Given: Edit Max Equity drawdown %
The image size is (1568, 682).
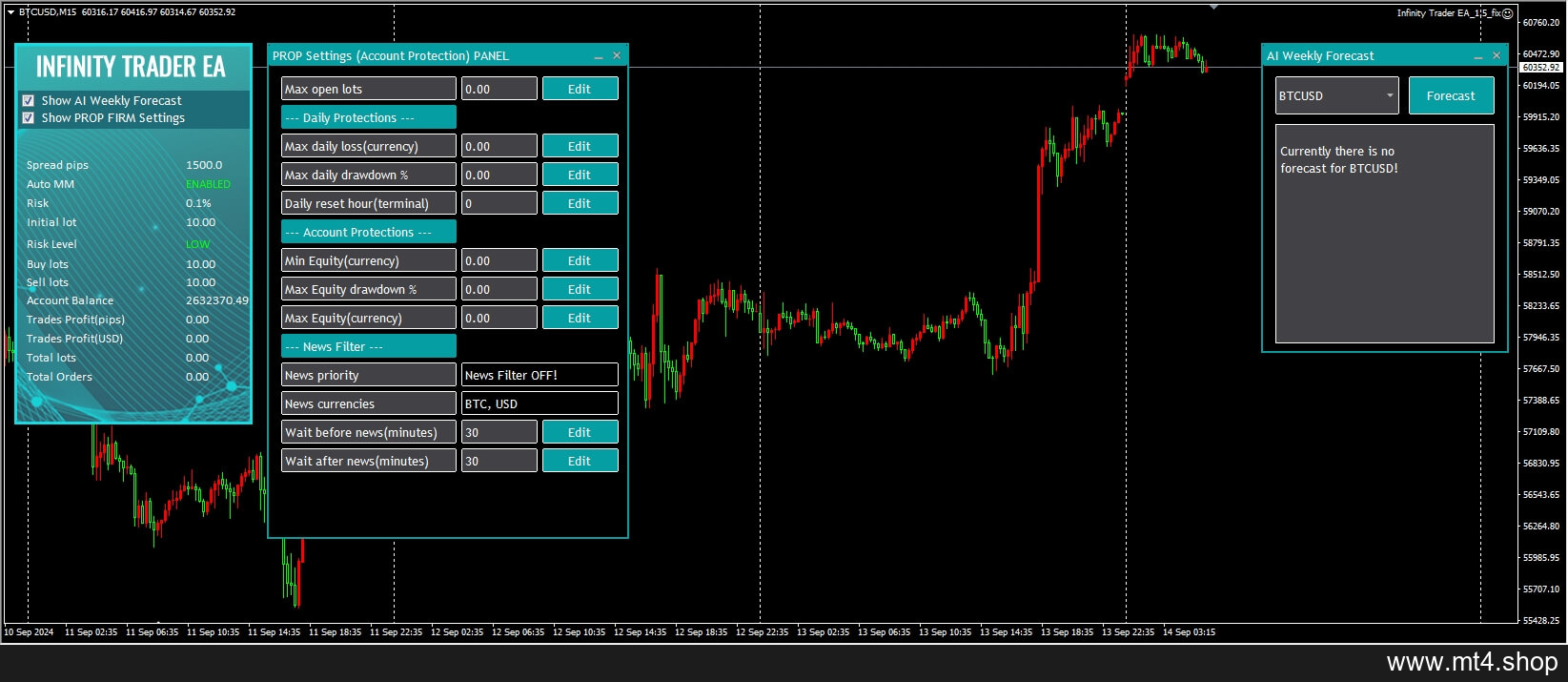Looking at the screenshot, I should (580, 289).
